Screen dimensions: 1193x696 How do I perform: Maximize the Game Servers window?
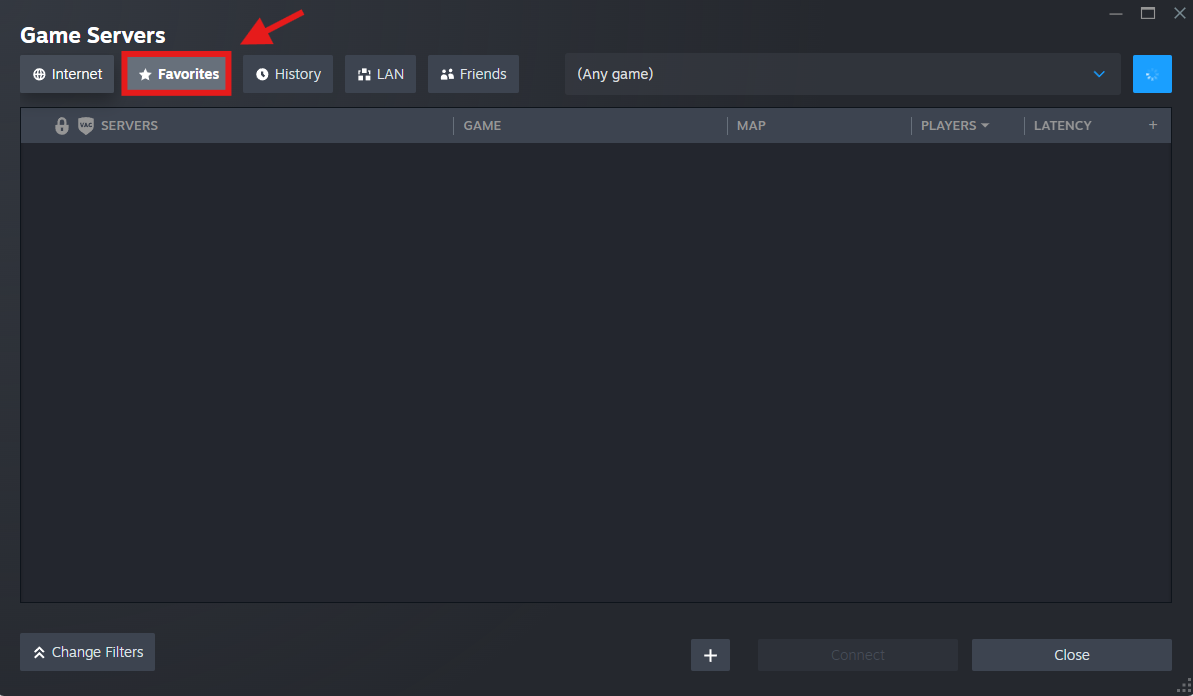click(1147, 13)
